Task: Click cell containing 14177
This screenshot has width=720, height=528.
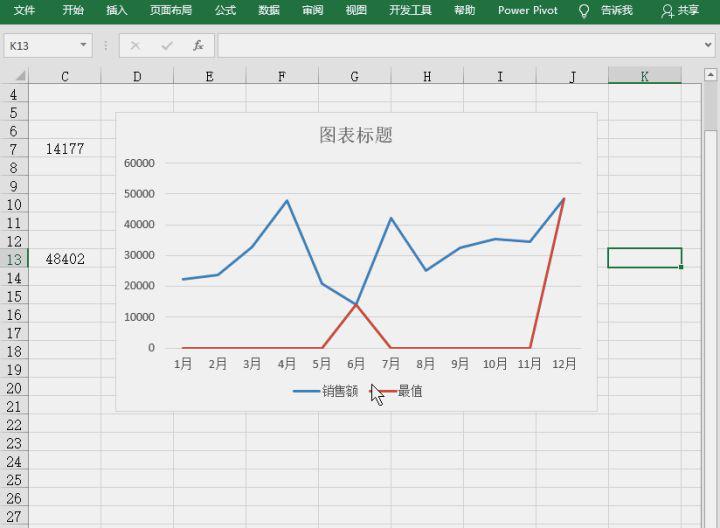Action: [65, 149]
